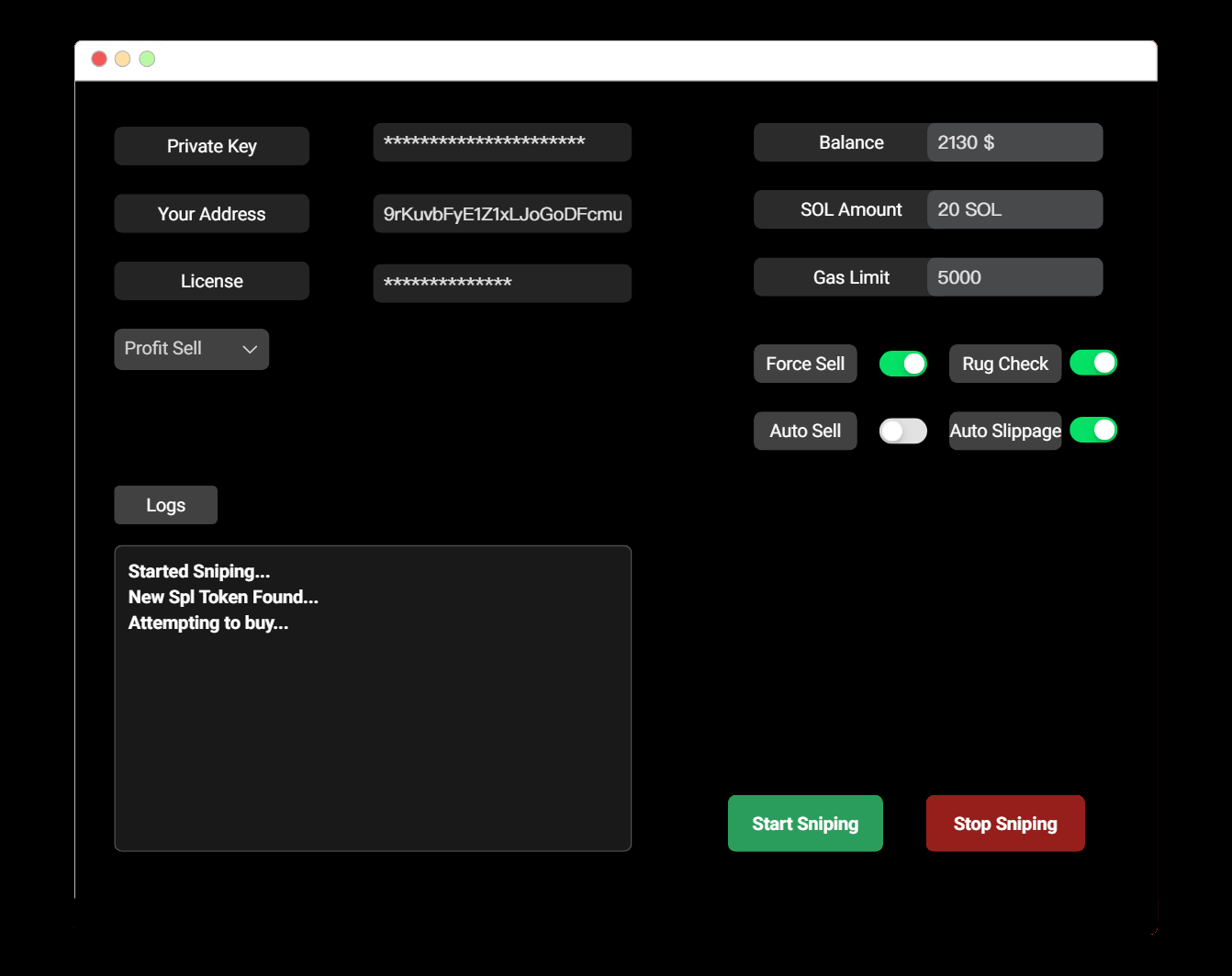Click the Logs panel header
This screenshot has width=1232, height=976.
pos(165,504)
